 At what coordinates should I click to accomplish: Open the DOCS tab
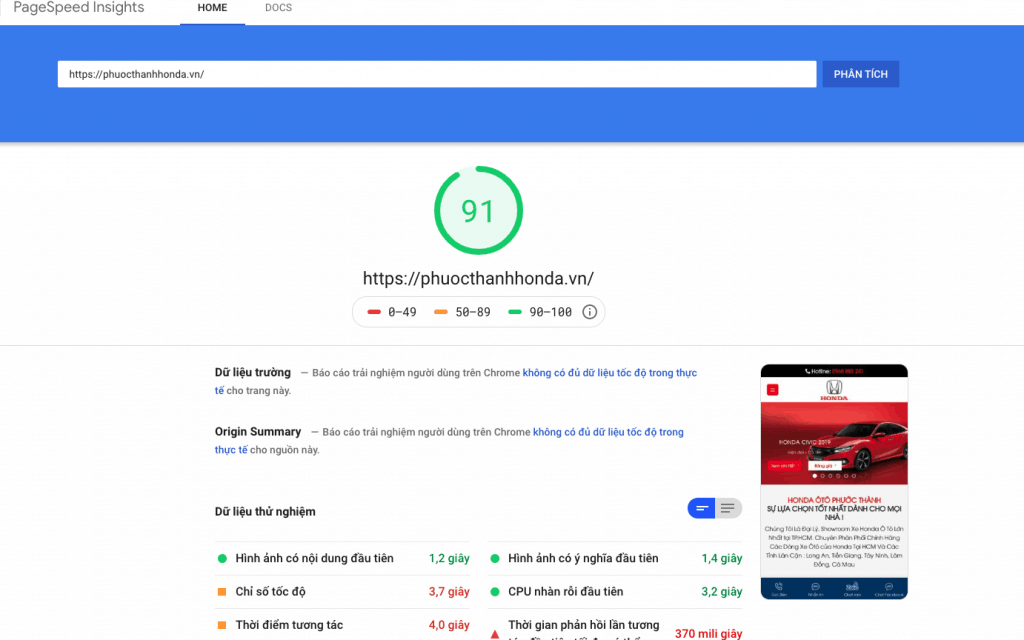[279, 9]
